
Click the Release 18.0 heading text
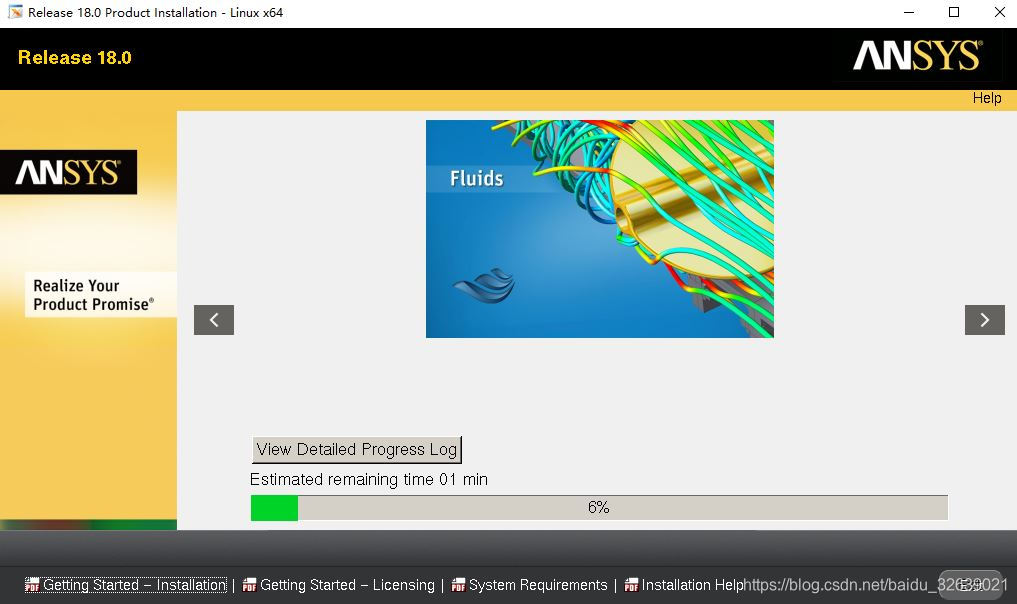(75, 58)
